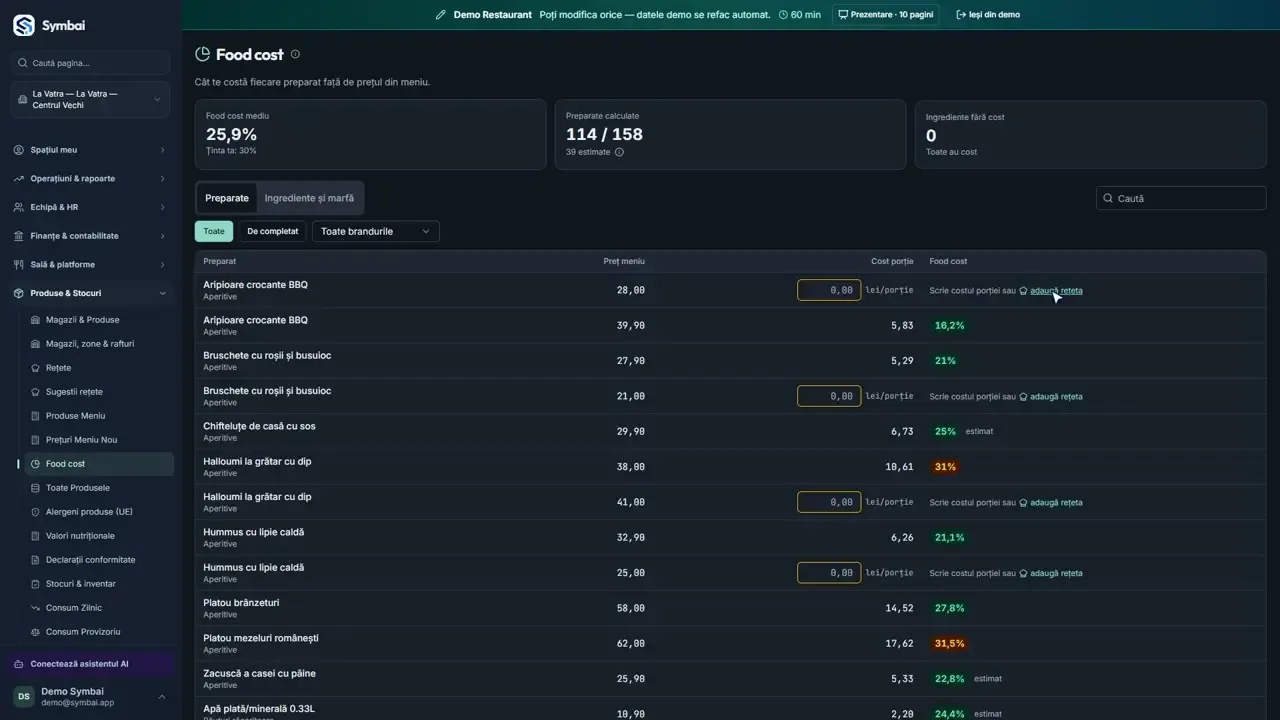
Task: Click the info icon beside 39 estimate
Action: tap(619, 152)
